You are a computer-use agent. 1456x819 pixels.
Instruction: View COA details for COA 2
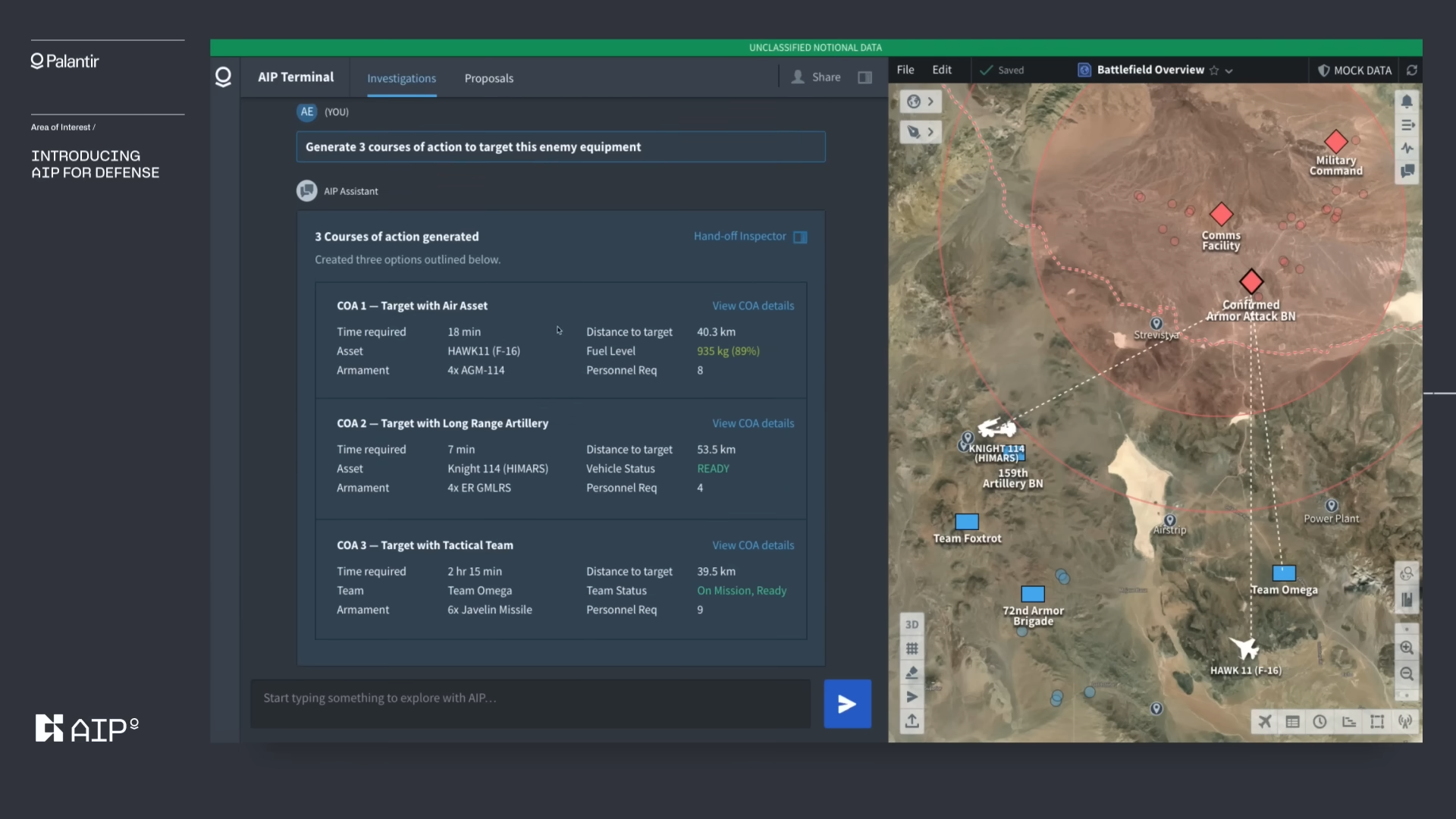pyautogui.click(x=752, y=423)
